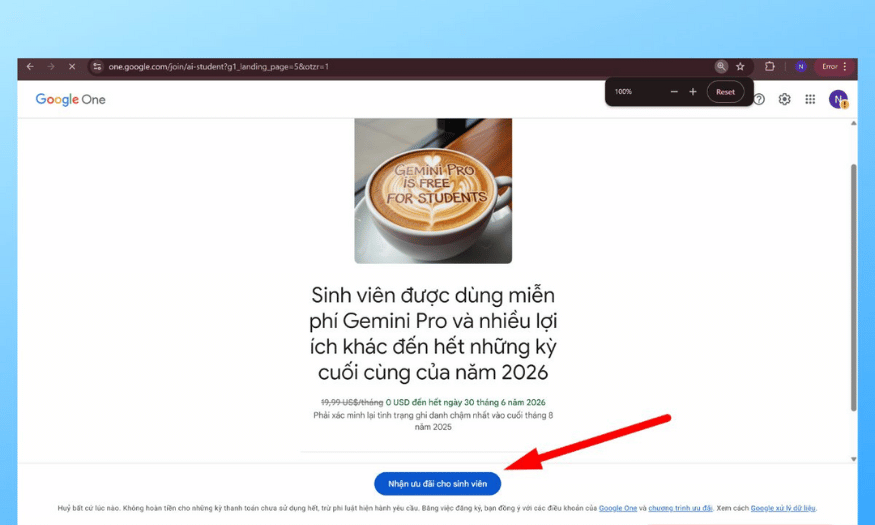This screenshot has height=525, width=875.
Task: Open the Google apps grid launcher
Action: tap(810, 99)
